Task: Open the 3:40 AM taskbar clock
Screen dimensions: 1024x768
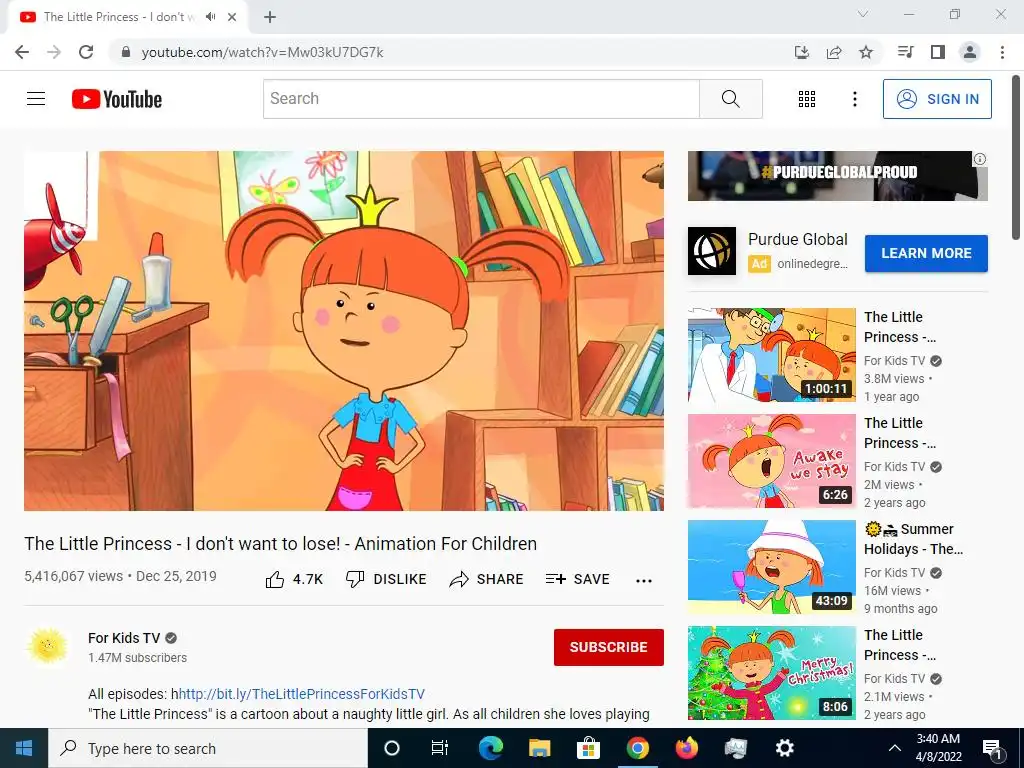Action: tap(938, 748)
